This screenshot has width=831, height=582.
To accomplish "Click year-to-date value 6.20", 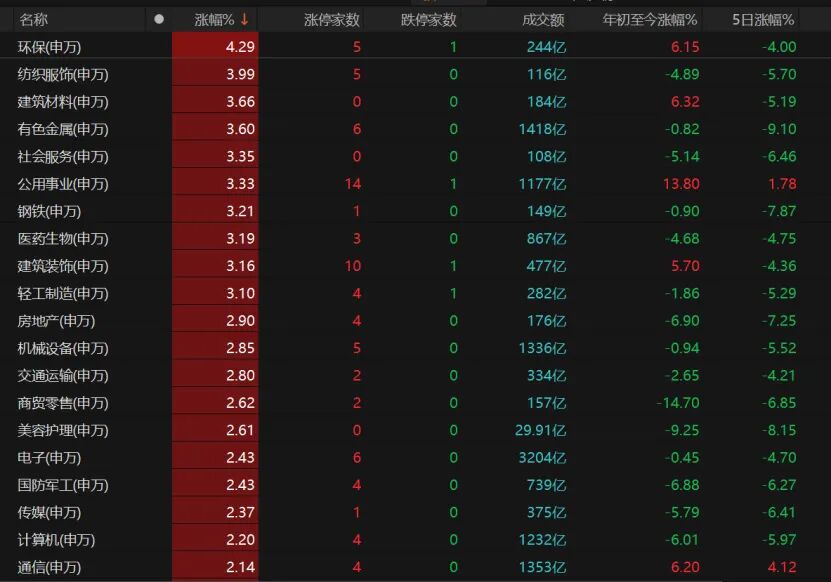I will 685,567.
